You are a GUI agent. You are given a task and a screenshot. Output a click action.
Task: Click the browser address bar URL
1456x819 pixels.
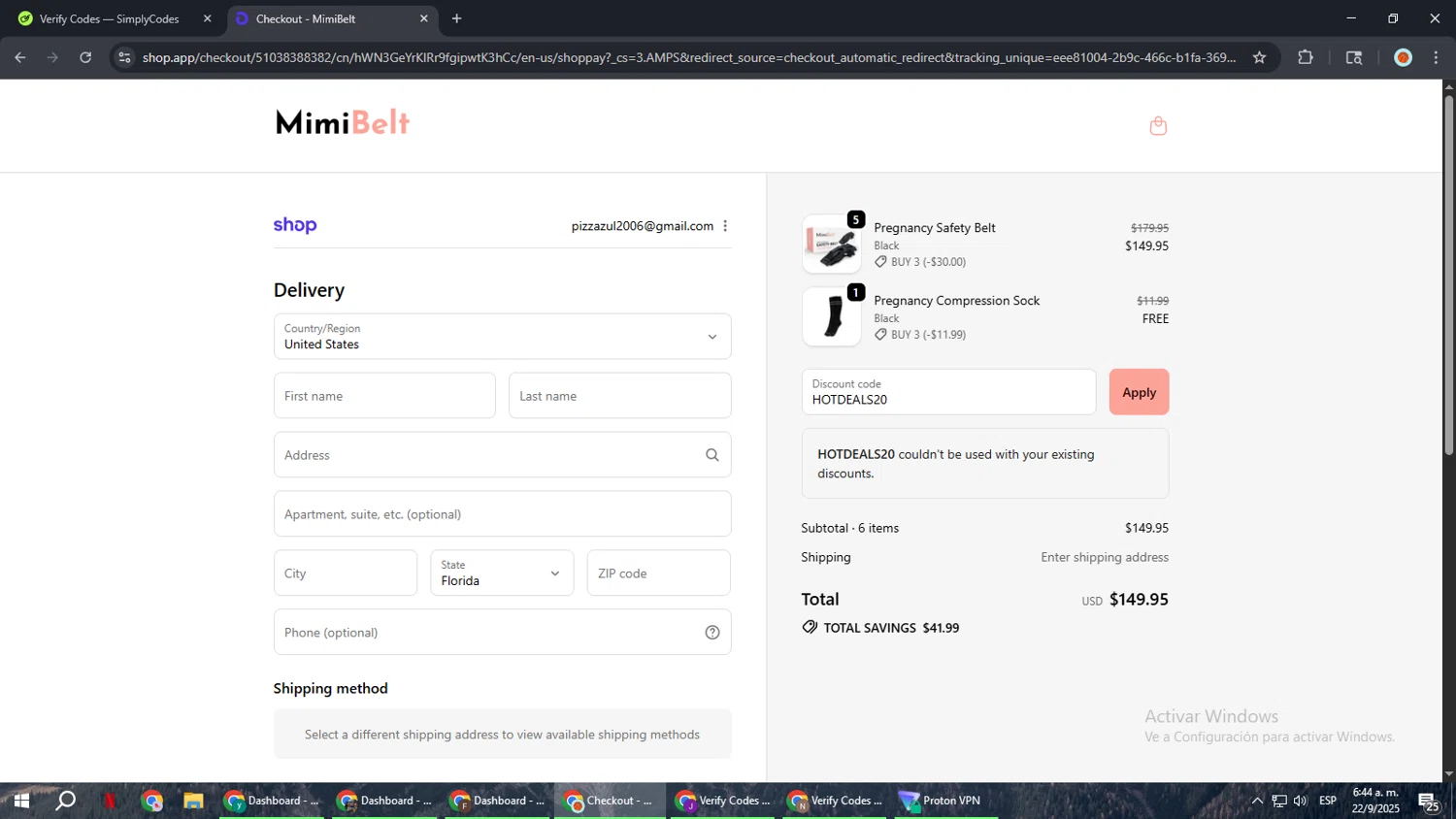tap(689, 57)
